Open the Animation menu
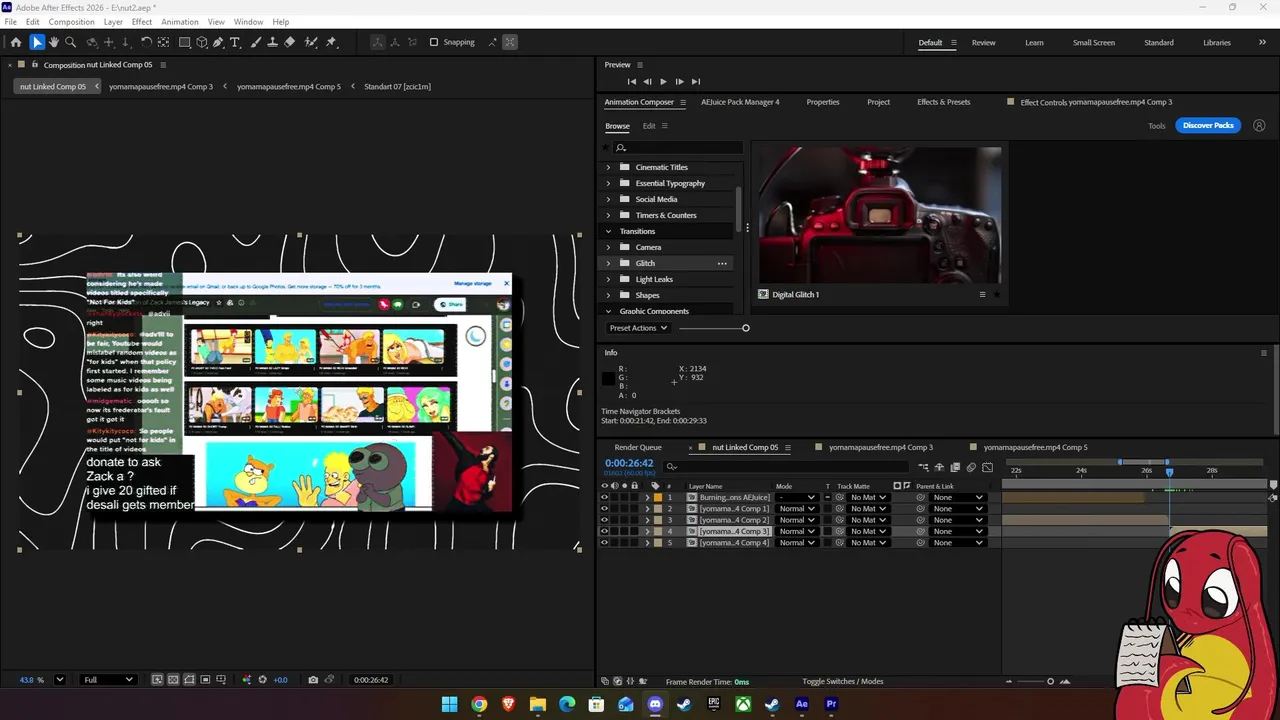 pos(180,22)
